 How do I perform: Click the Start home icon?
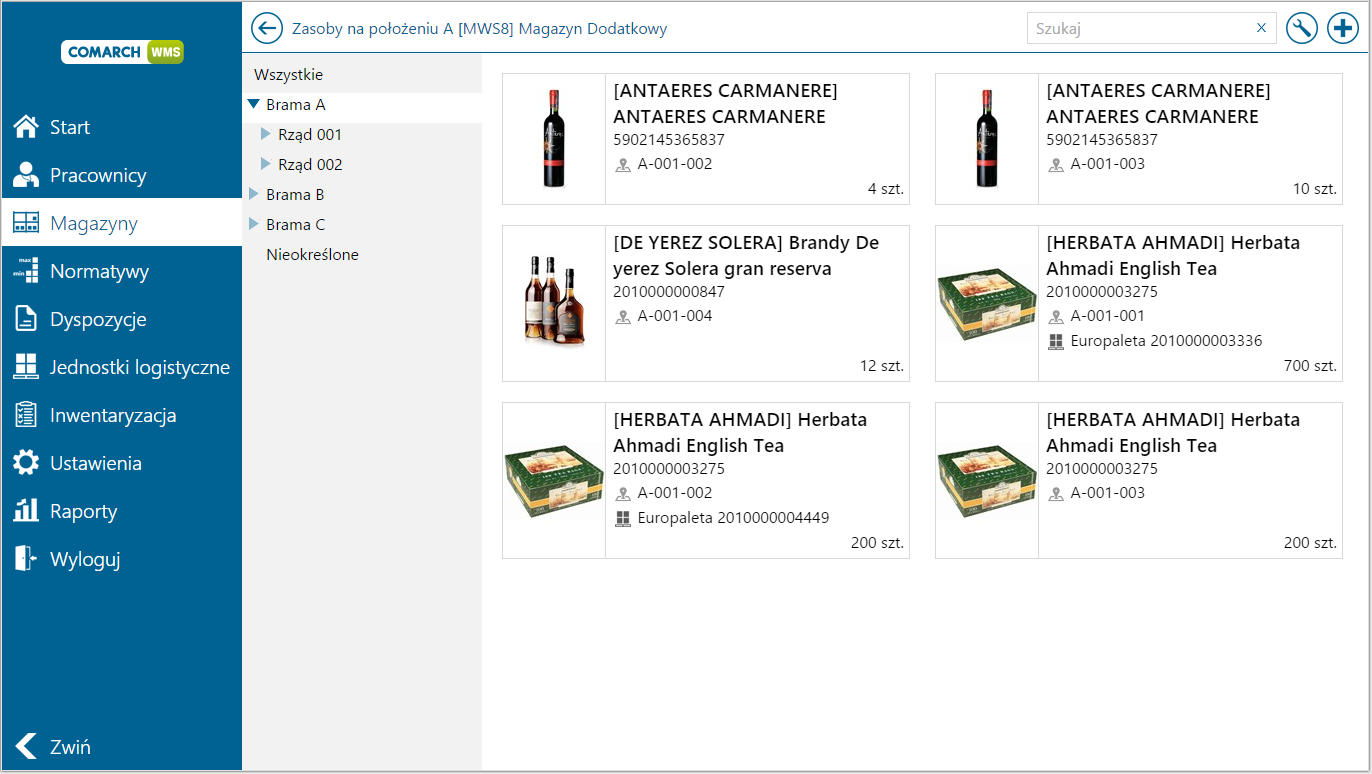click(26, 127)
